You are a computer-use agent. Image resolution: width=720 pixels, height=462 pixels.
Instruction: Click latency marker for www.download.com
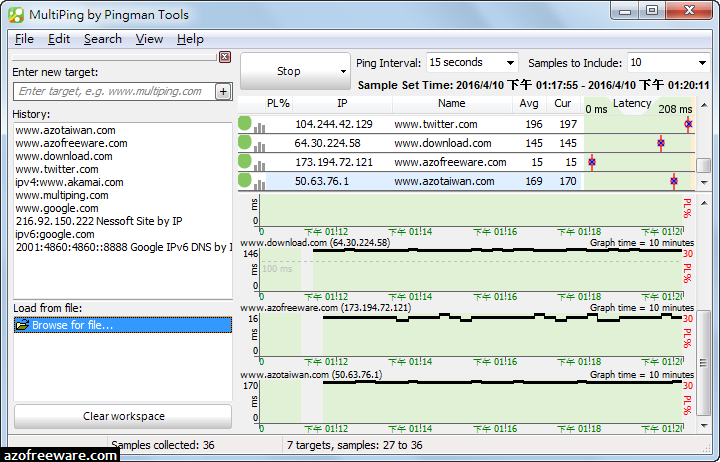pyautogui.click(x=661, y=143)
